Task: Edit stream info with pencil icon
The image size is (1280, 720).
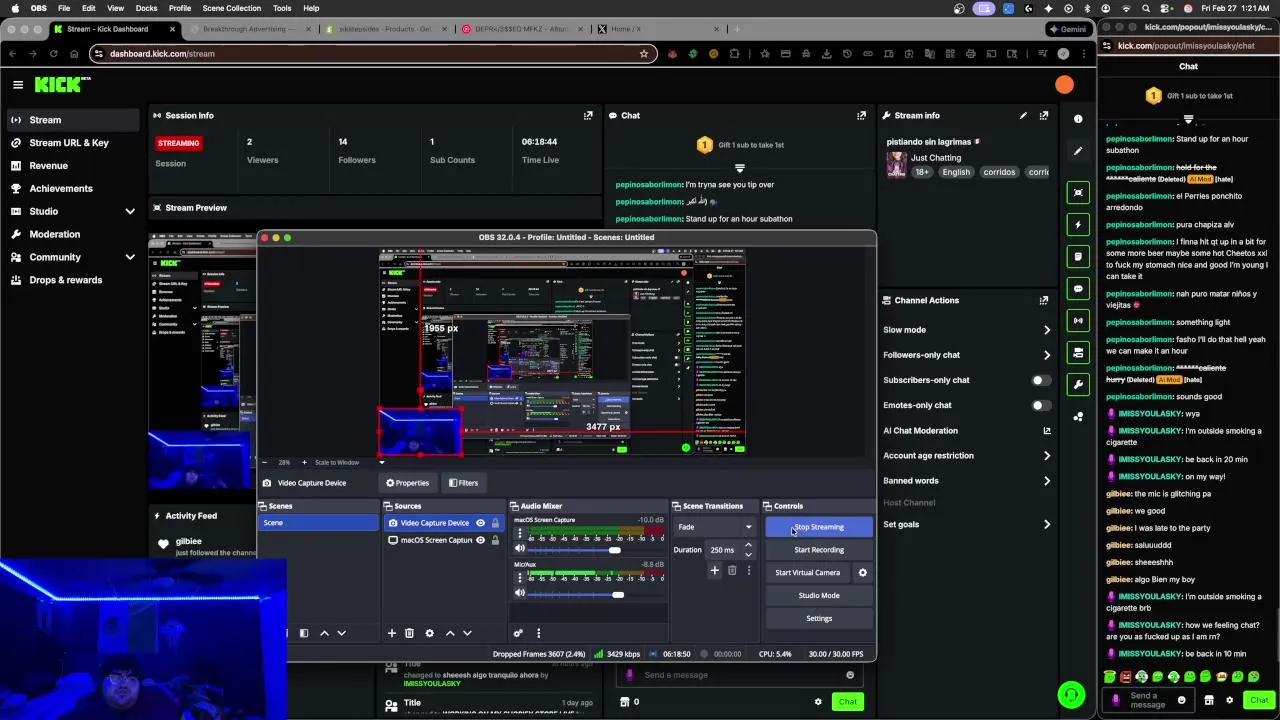Action: 1023,116
